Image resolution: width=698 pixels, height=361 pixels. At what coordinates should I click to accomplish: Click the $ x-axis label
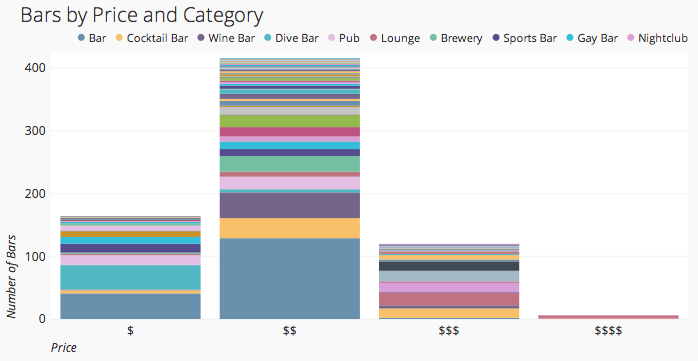click(130, 331)
